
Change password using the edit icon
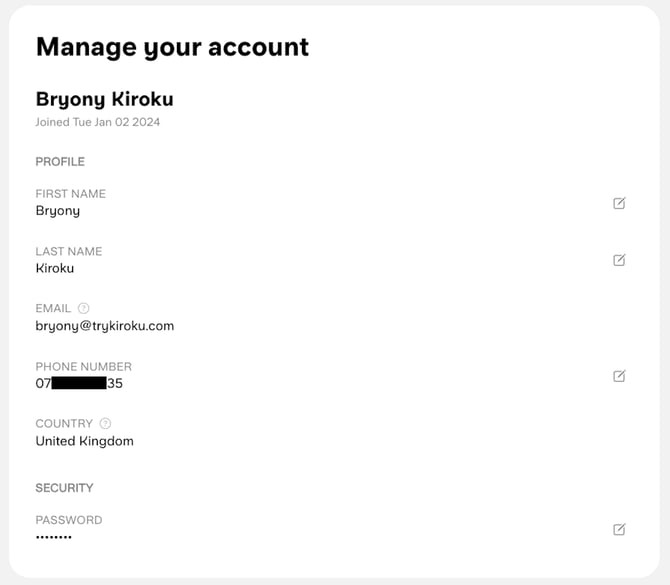point(619,529)
